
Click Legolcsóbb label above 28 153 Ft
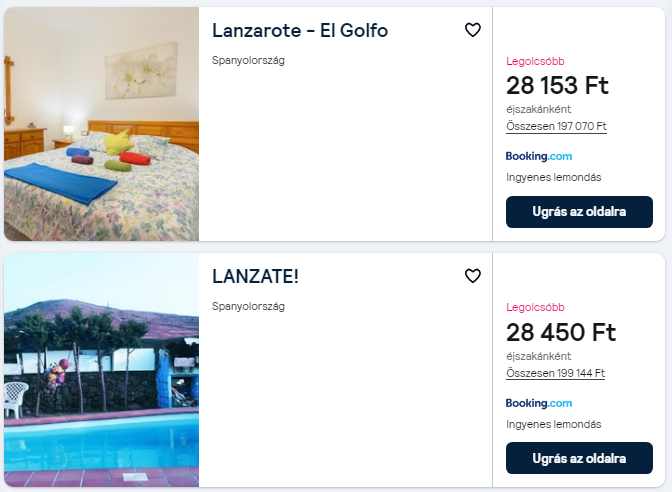click(535, 61)
